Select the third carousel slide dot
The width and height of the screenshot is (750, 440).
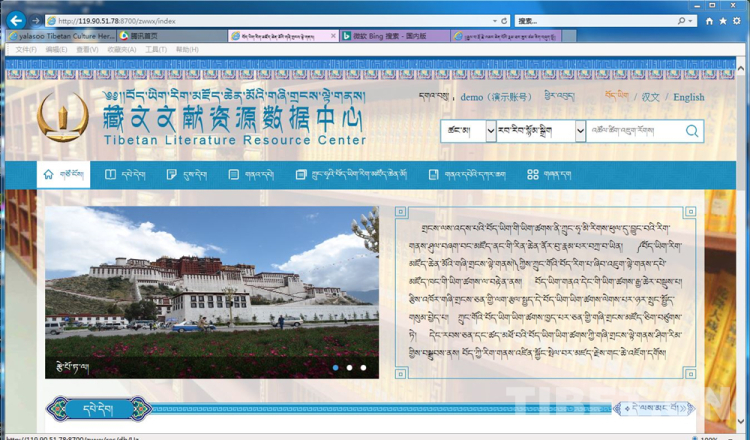[x=363, y=368]
